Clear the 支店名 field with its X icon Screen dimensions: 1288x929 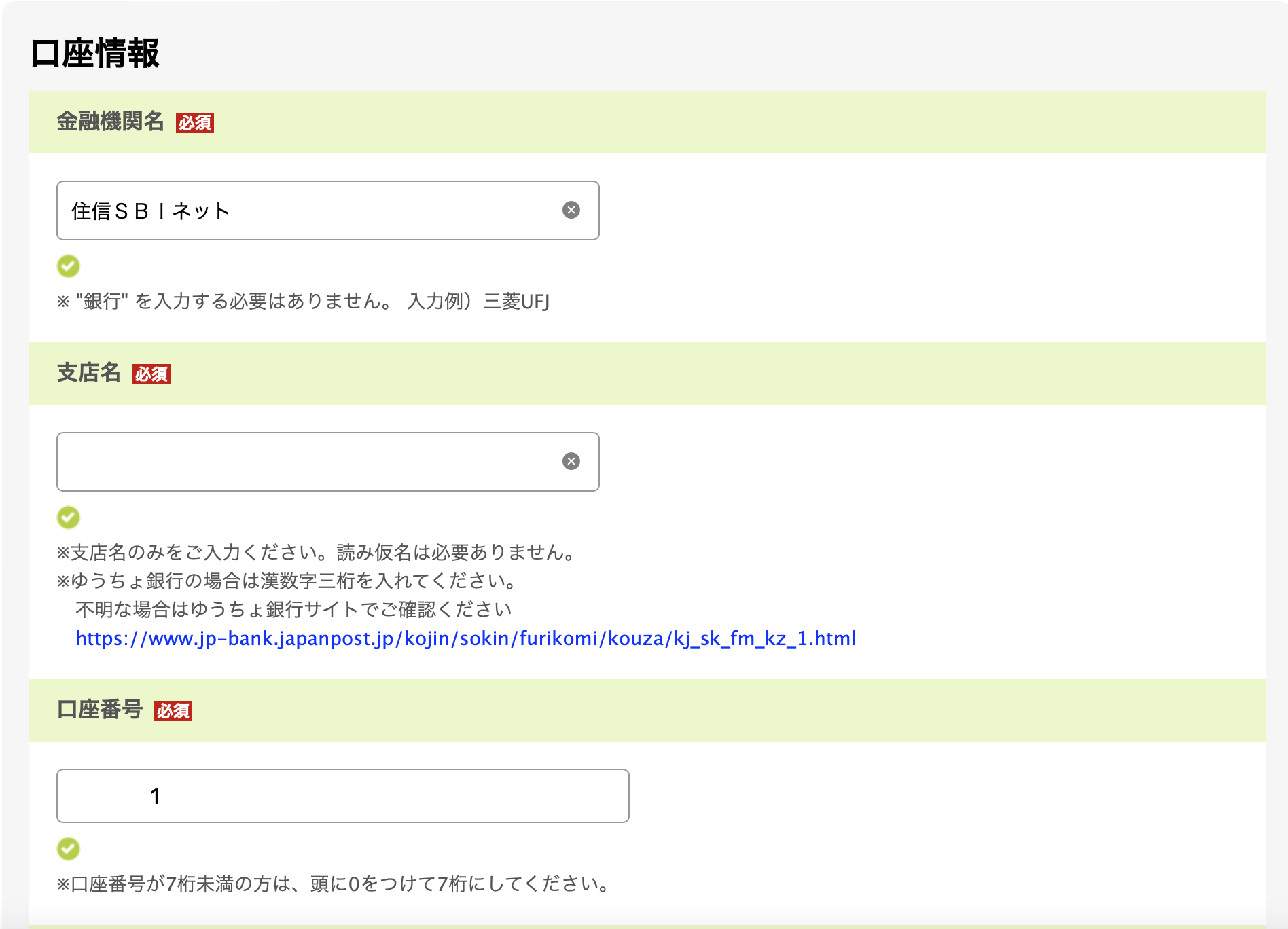[x=571, y=461]
